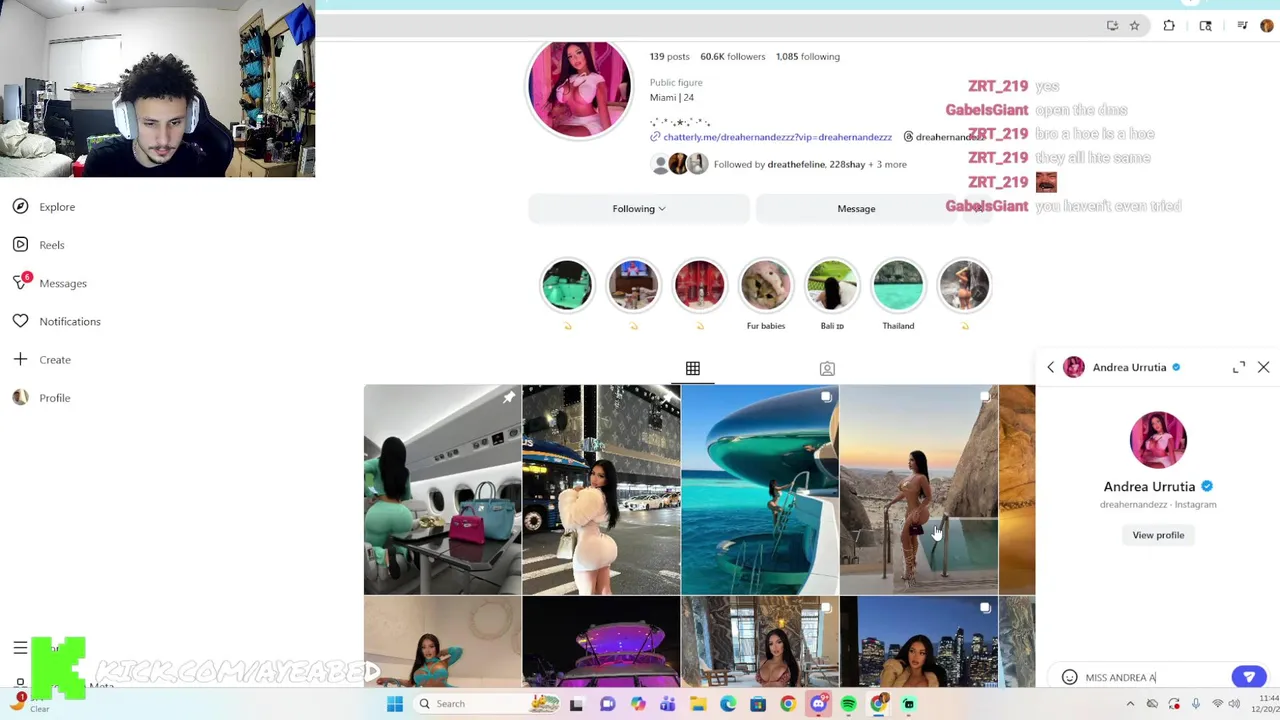
Task: Click the Create plus icon
Action: (20, 359)
